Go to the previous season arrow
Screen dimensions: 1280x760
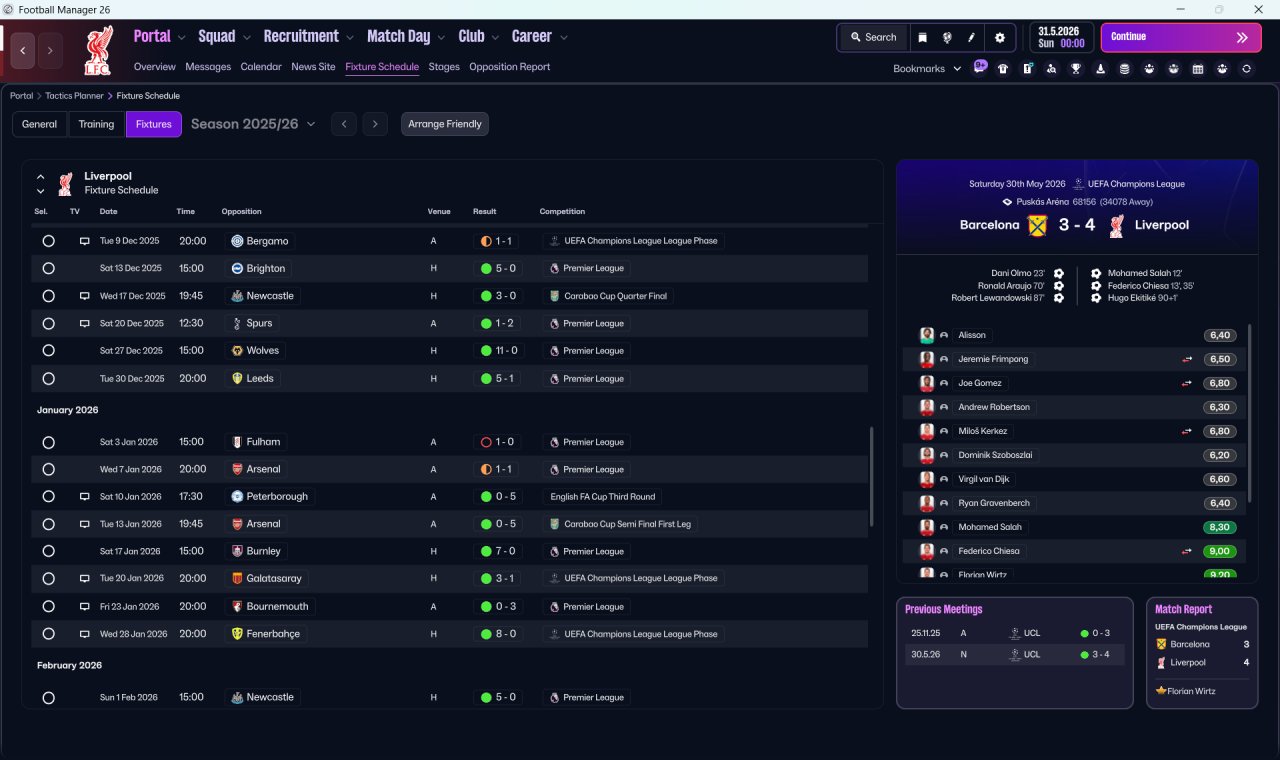pyautogui.click(x=343, y=124)
